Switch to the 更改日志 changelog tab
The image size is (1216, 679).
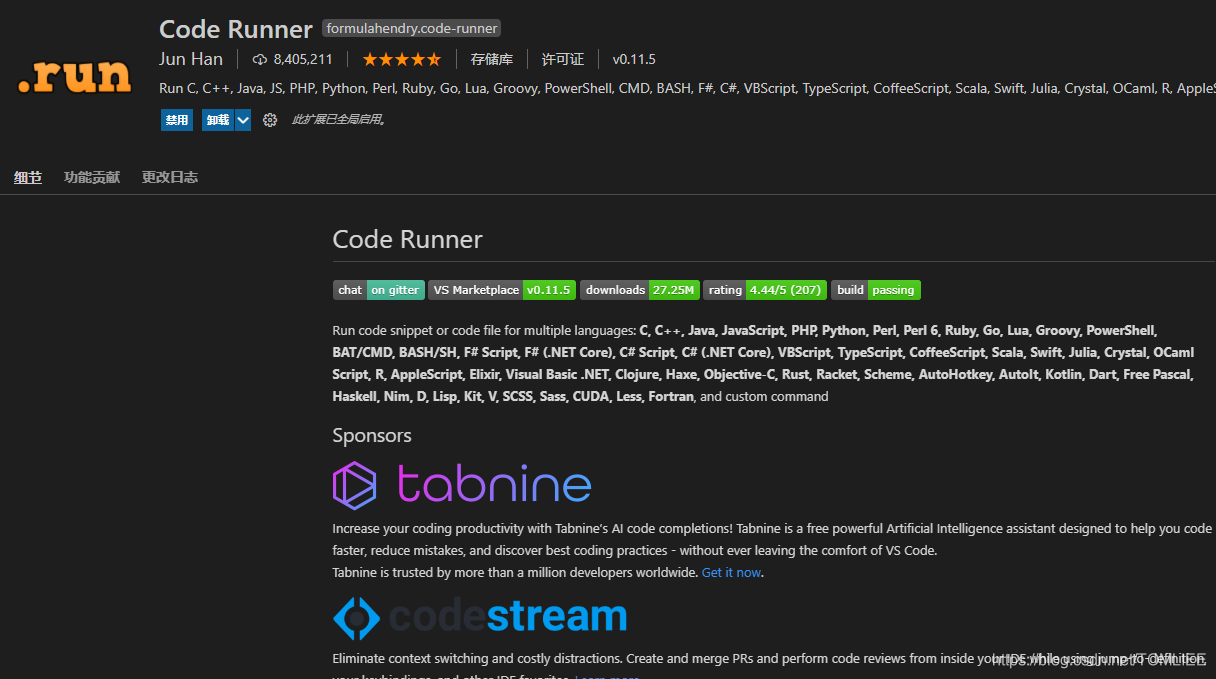click(170, 177)
